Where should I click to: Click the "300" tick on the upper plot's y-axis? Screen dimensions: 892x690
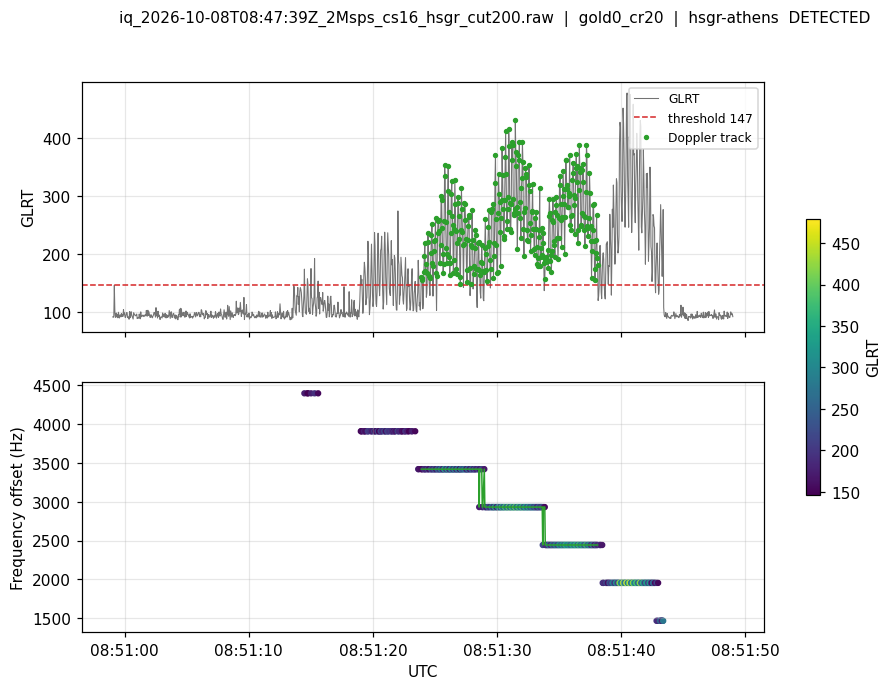pyautogui.click(x=57, y=197)
